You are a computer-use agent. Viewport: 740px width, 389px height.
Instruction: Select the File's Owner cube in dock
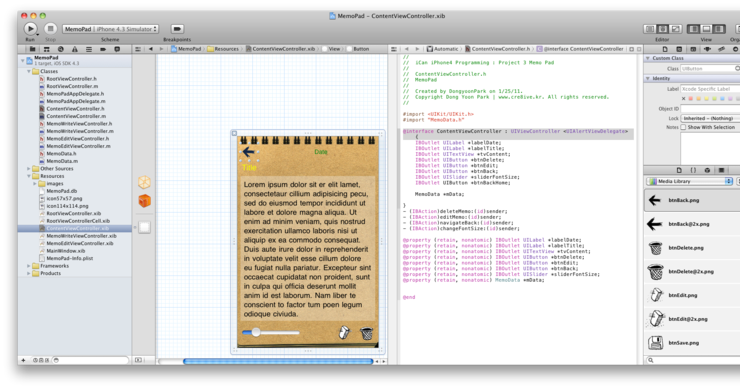click(x=144, y=182)
